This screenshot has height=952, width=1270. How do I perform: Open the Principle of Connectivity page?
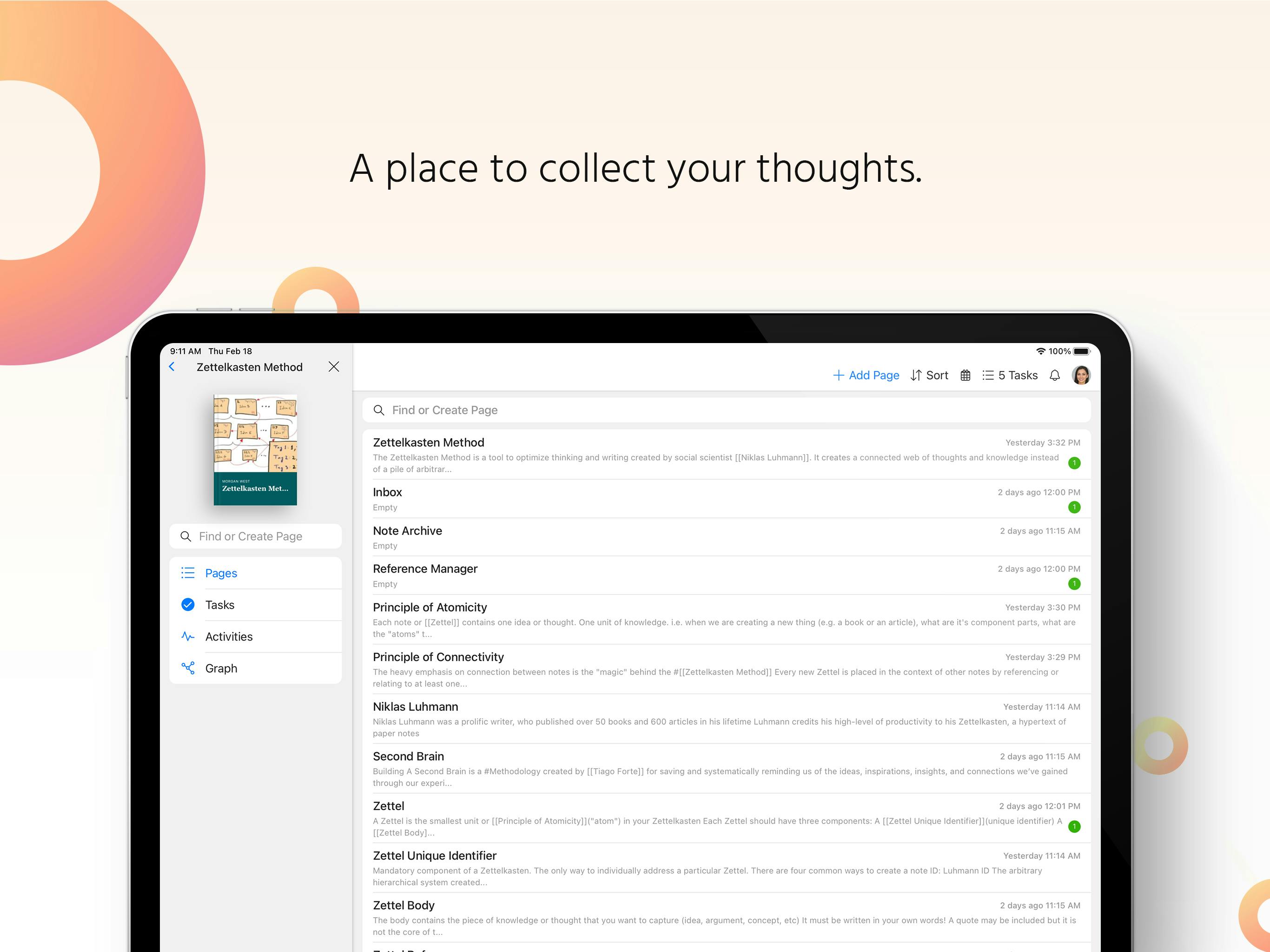click(726, 669)
